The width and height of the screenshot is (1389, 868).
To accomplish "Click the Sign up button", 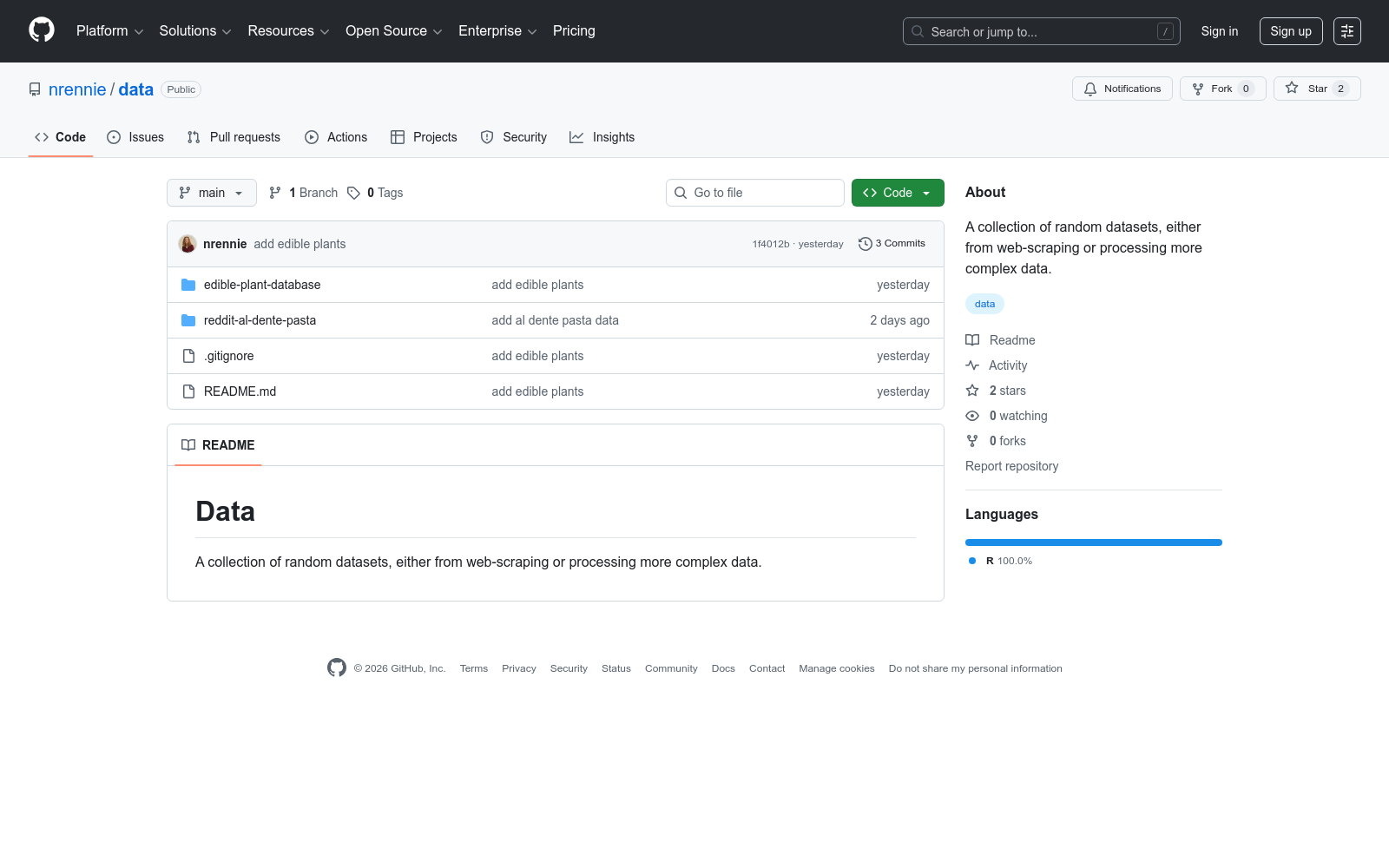I will 1291,31.
